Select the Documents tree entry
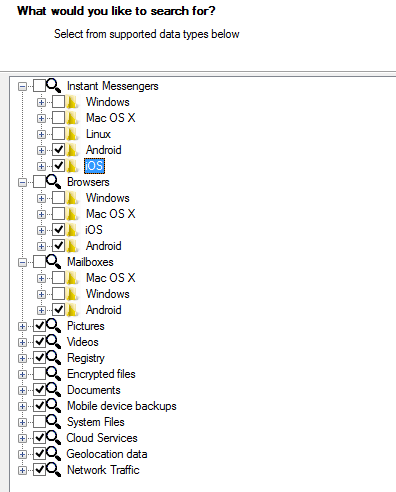The height and width of the screenshot is (492, 396). [94, 390]
